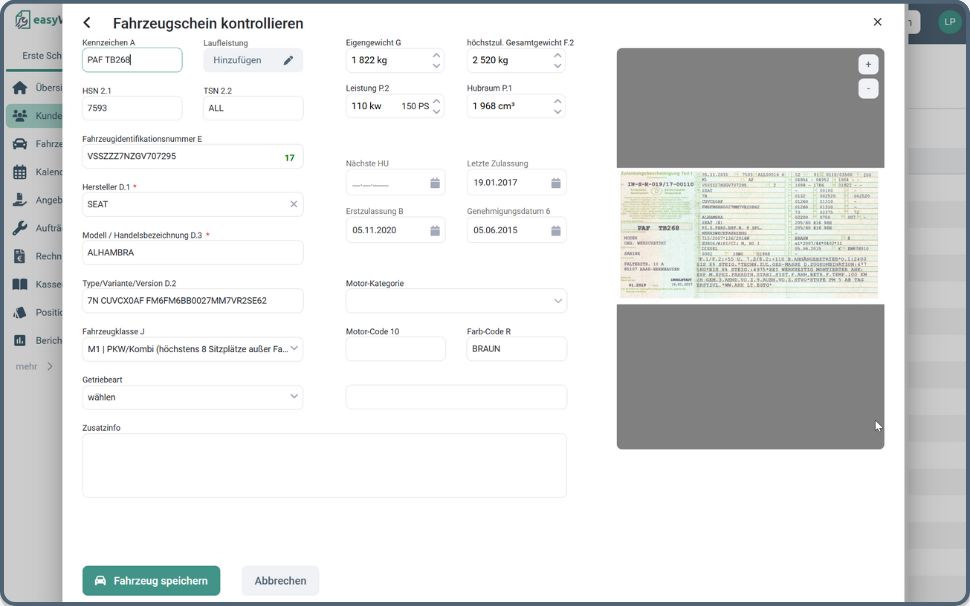
Task: Open calendar picker for Letzte Zulassung
Action: point(555,183)
